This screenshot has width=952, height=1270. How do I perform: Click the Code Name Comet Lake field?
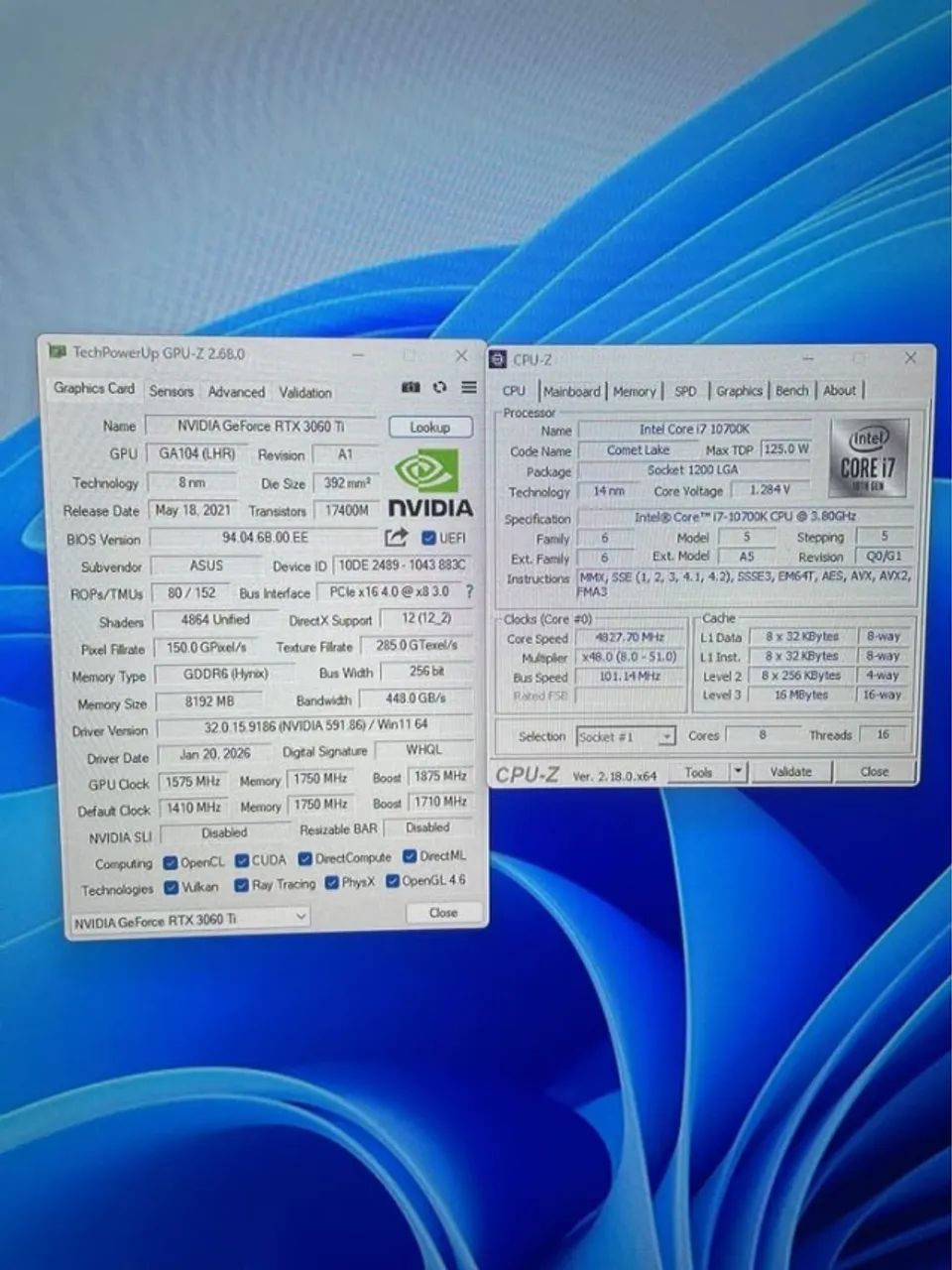pyautogui.click(x=638, y=450)
